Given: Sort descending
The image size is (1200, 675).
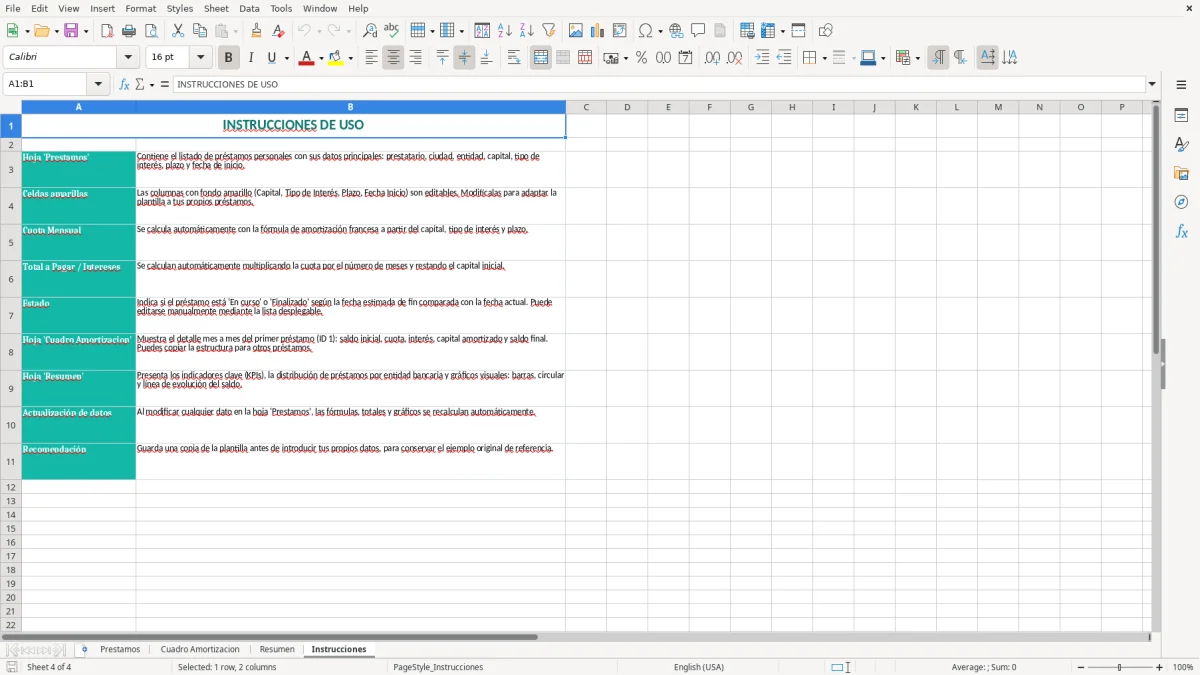Looking at the screenshot, I should pyautogui.click(x=527, y=31).
